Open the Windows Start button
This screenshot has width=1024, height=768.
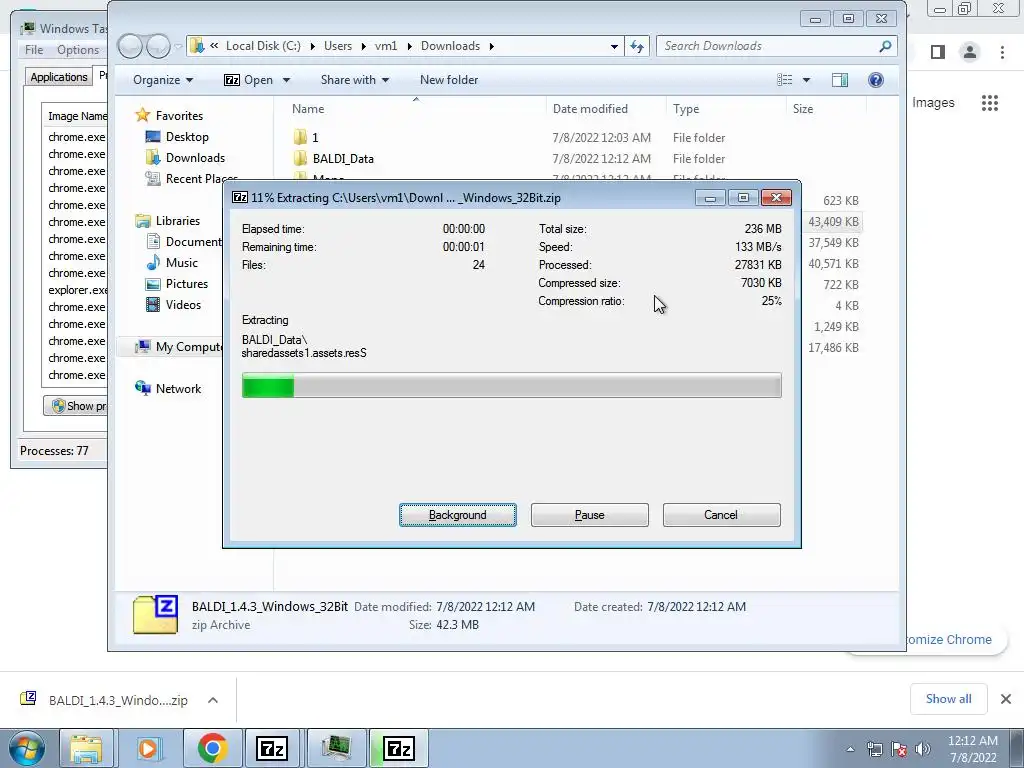[x=26, y=748]
